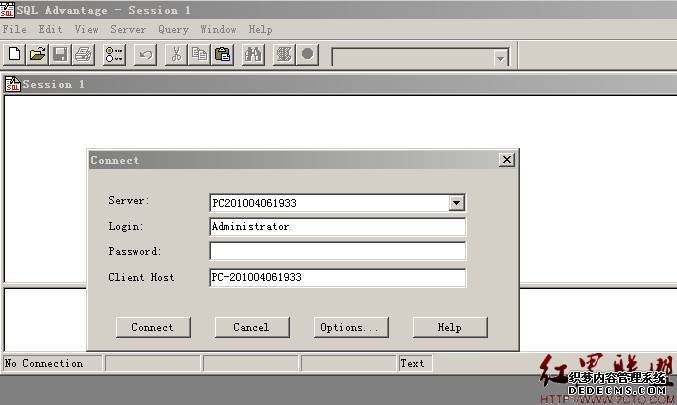Open the Server menu
This screenshot has width=677, height=405.
point(128,30)
